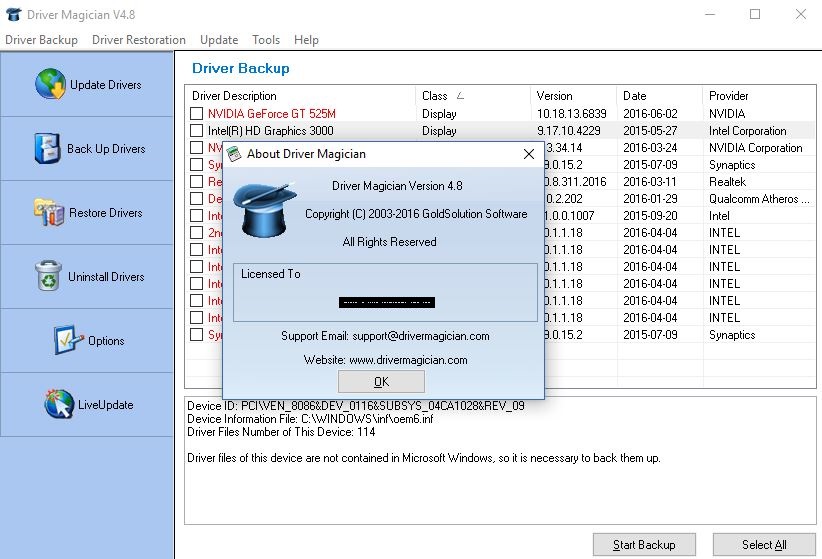Click the magician hat logo in About dialog

[265, 210]
